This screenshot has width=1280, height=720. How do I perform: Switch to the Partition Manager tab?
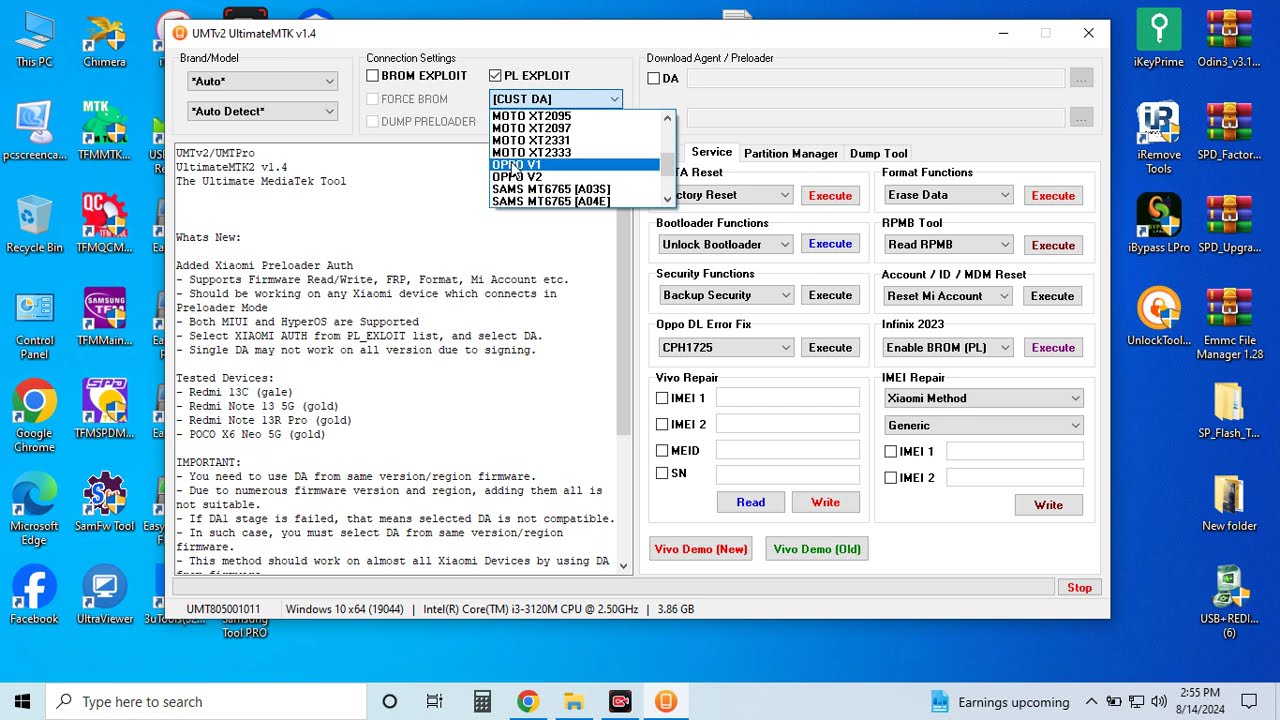click(790, 153)
